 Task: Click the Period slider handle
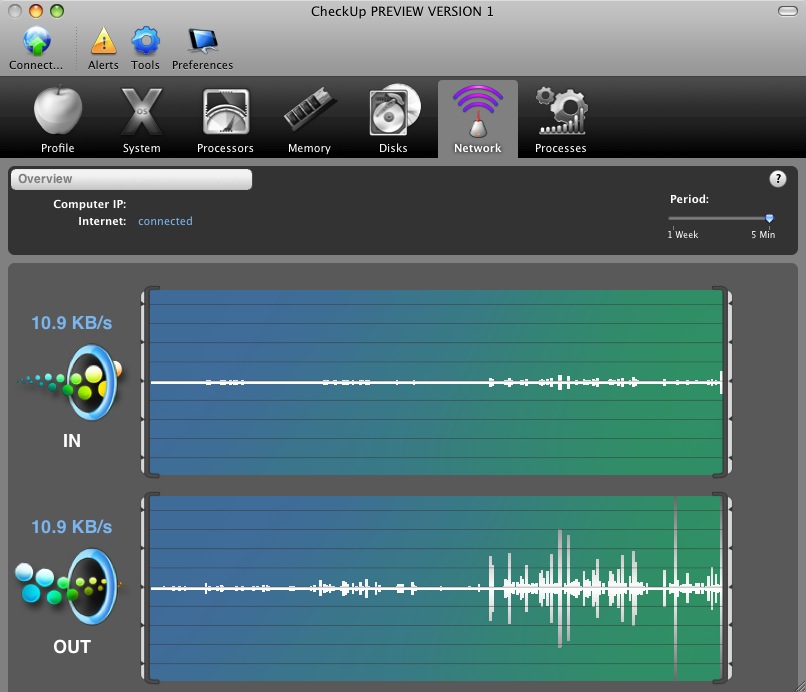pyautogui.click(x=769, y=218)
